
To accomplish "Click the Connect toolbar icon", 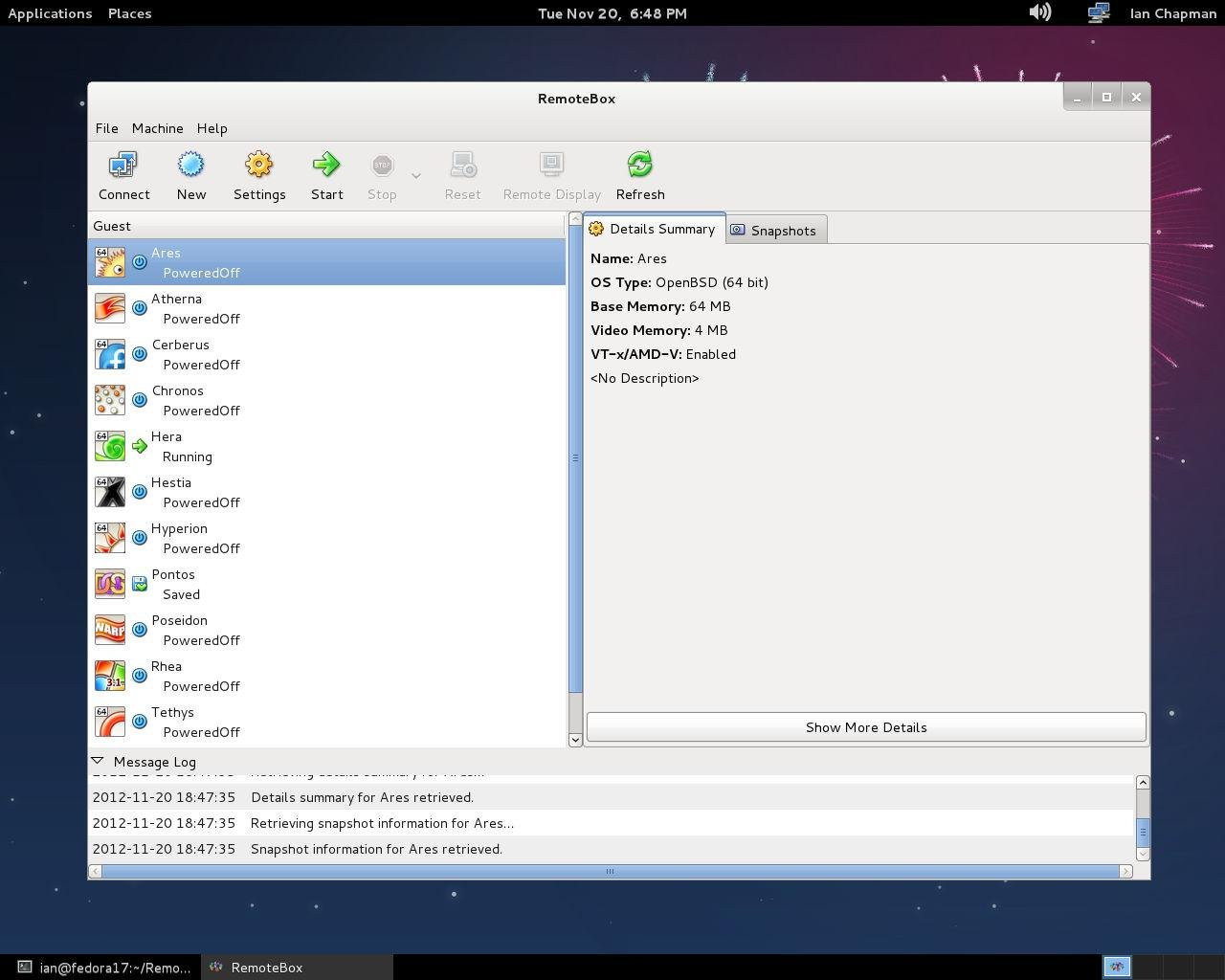I will 123,166.
